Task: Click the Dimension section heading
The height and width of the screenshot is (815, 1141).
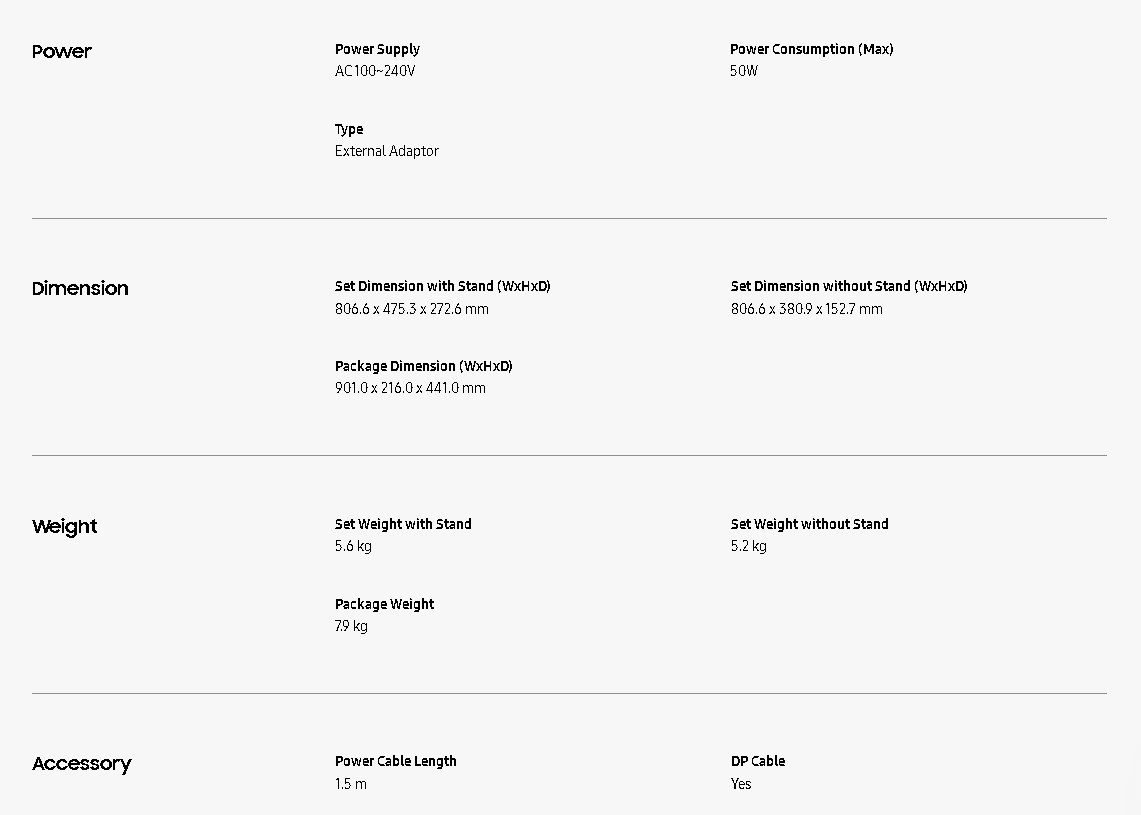Action: tap(80, 288)
